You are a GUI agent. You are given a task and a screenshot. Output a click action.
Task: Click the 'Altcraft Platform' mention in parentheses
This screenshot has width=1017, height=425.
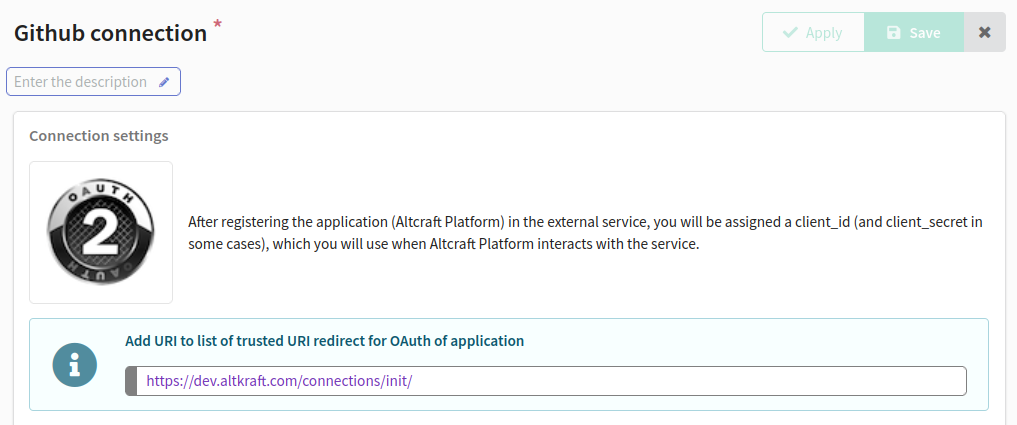[449, 223]
